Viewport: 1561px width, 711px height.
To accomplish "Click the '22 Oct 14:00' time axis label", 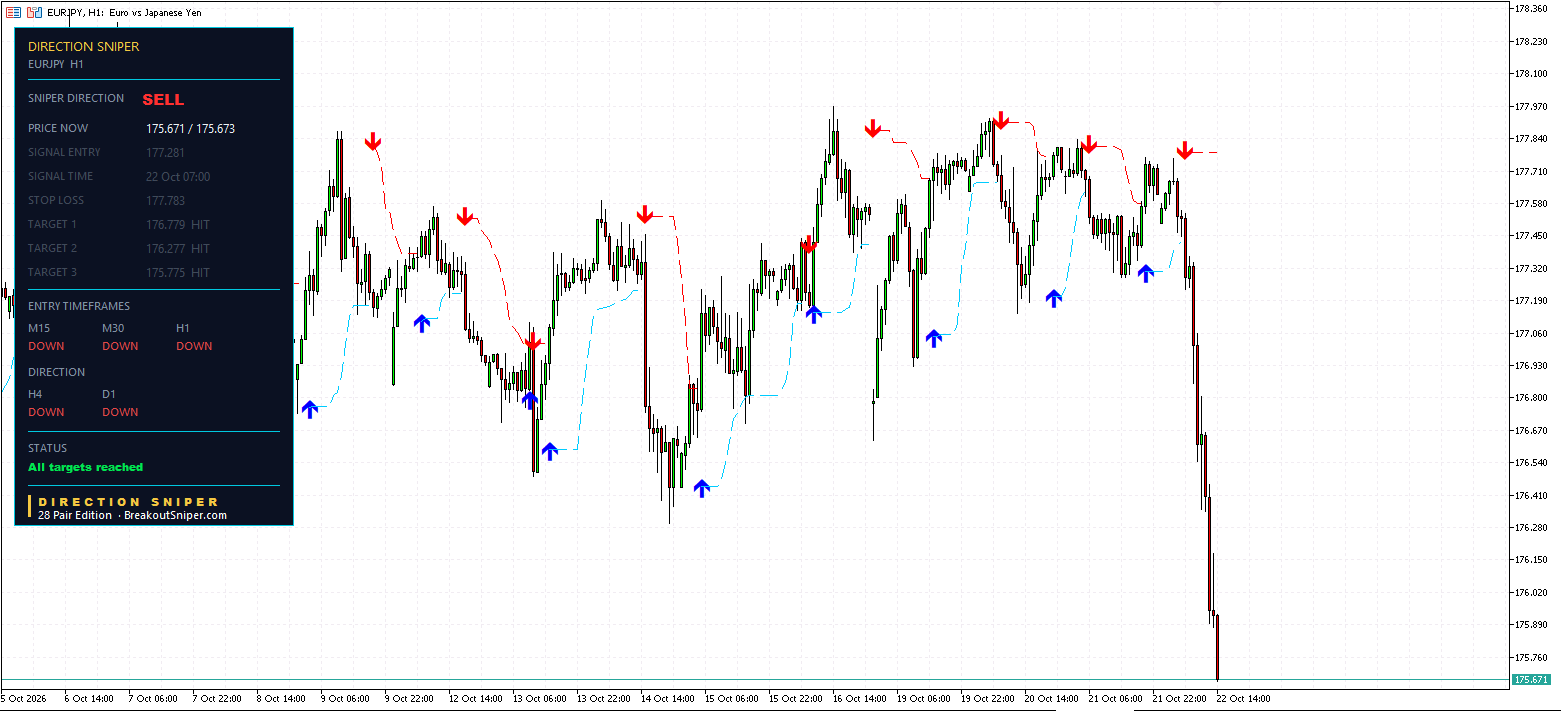I will pyautogui.click(x=1242, y=699).
